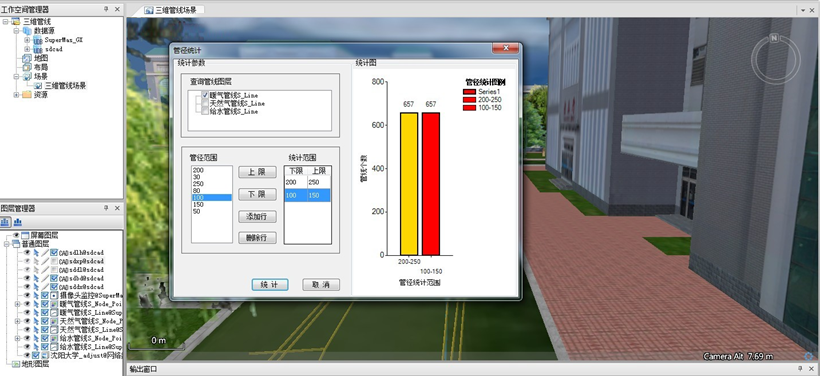820x376 pixels.
Task: Click selectable arrow icon of CAD@sdbd@sdcad layer
Action: pyautogui.click(x=36, y=278)
